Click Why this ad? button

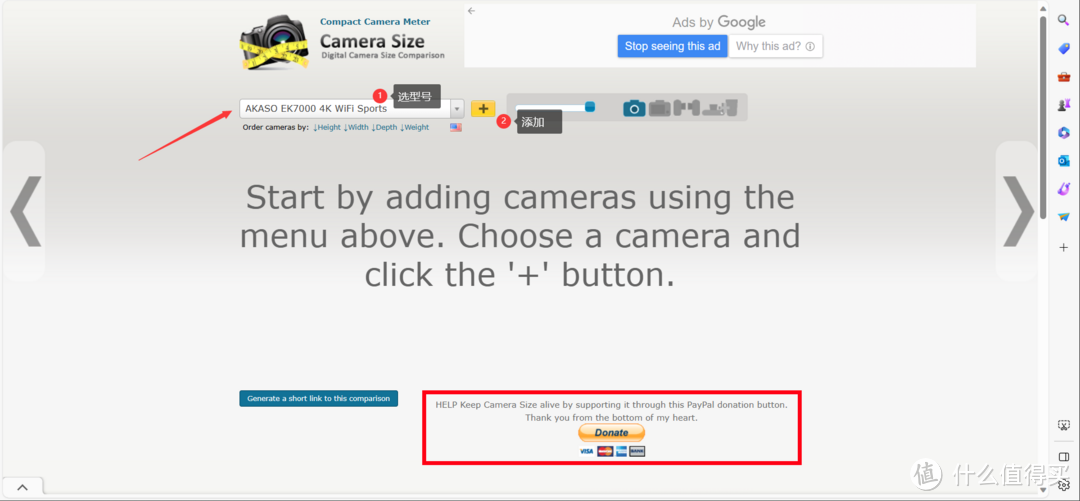pyautogui.click(x=776, y=46)
